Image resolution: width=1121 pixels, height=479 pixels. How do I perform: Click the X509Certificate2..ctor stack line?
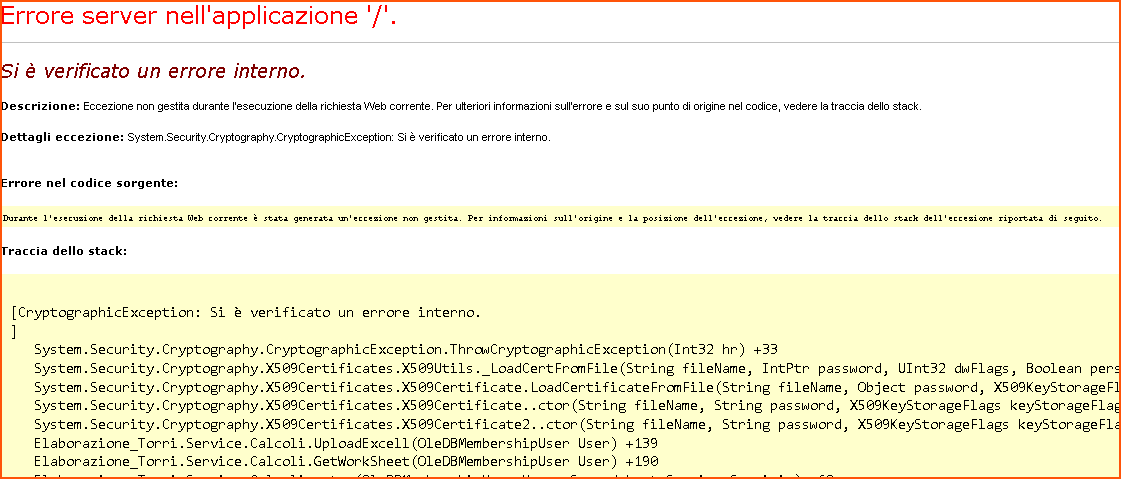[x=576, y=424]
